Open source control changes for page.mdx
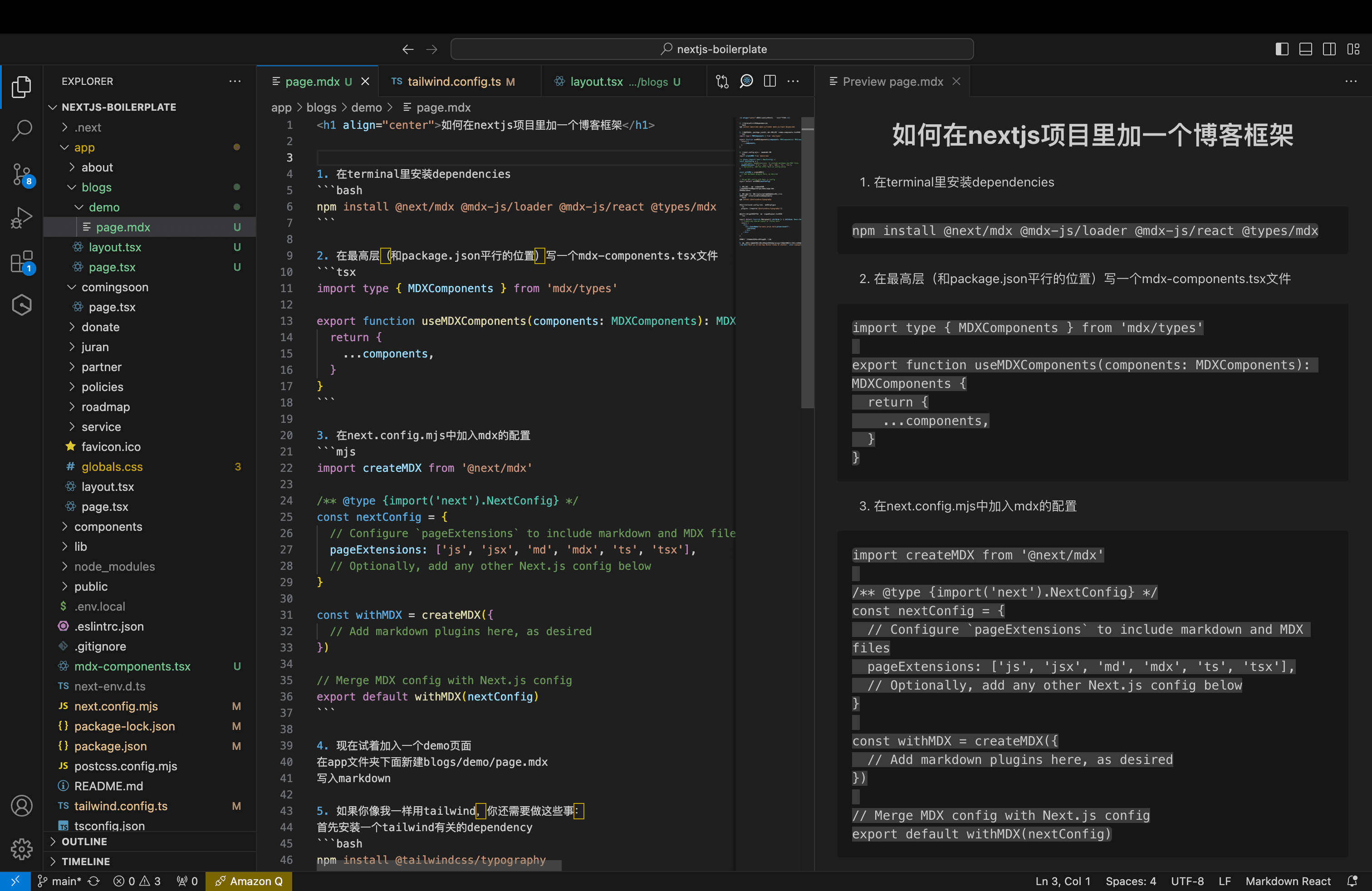The image size is (1372, 891). coord(722,81)
